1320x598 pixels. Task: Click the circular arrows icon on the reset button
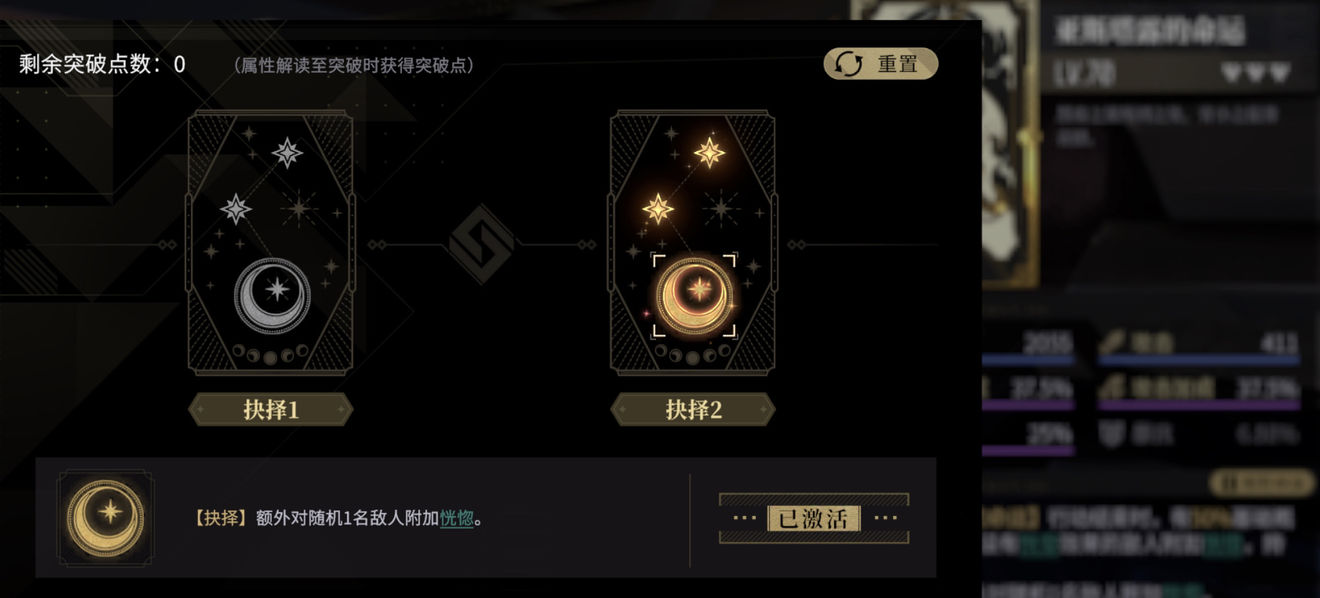click(x=849, y=64)
